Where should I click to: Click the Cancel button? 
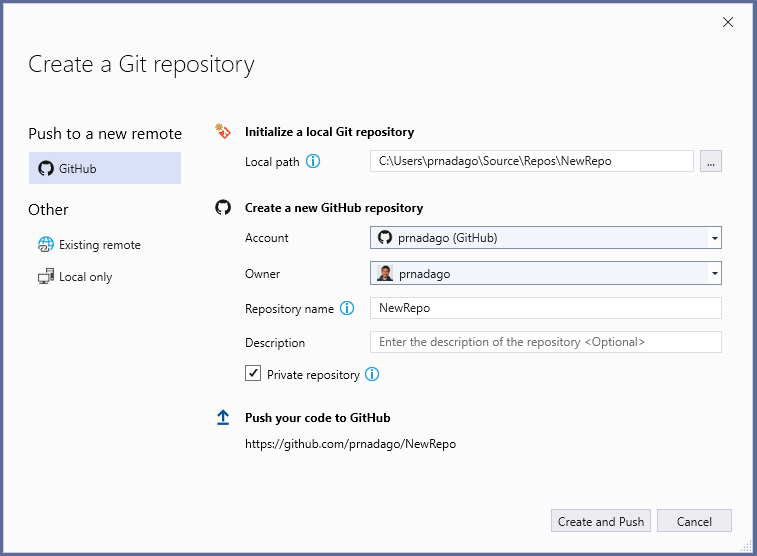point(694,521)
